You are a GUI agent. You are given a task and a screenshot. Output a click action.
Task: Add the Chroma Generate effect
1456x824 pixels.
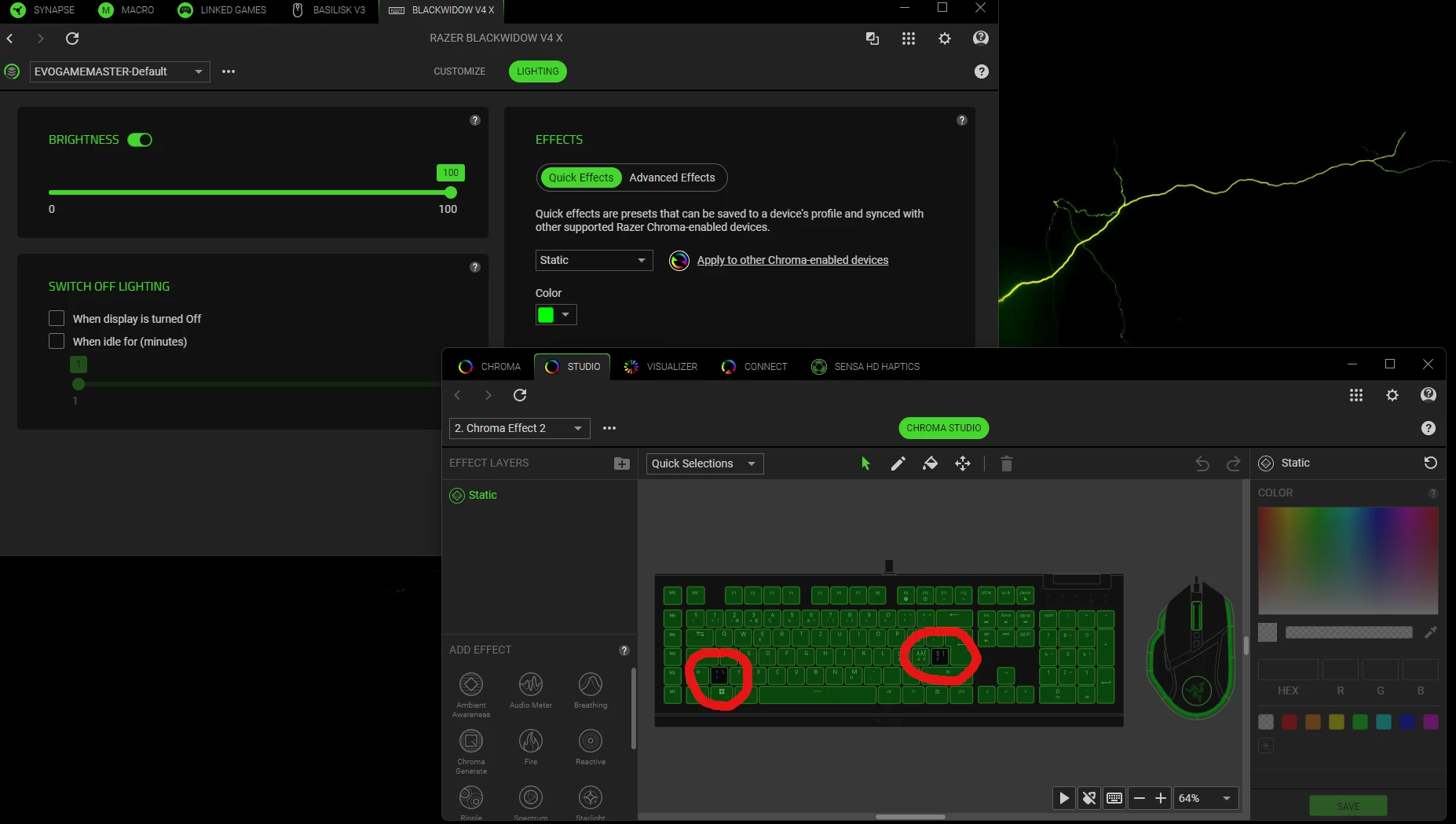[x=471, y=751]
